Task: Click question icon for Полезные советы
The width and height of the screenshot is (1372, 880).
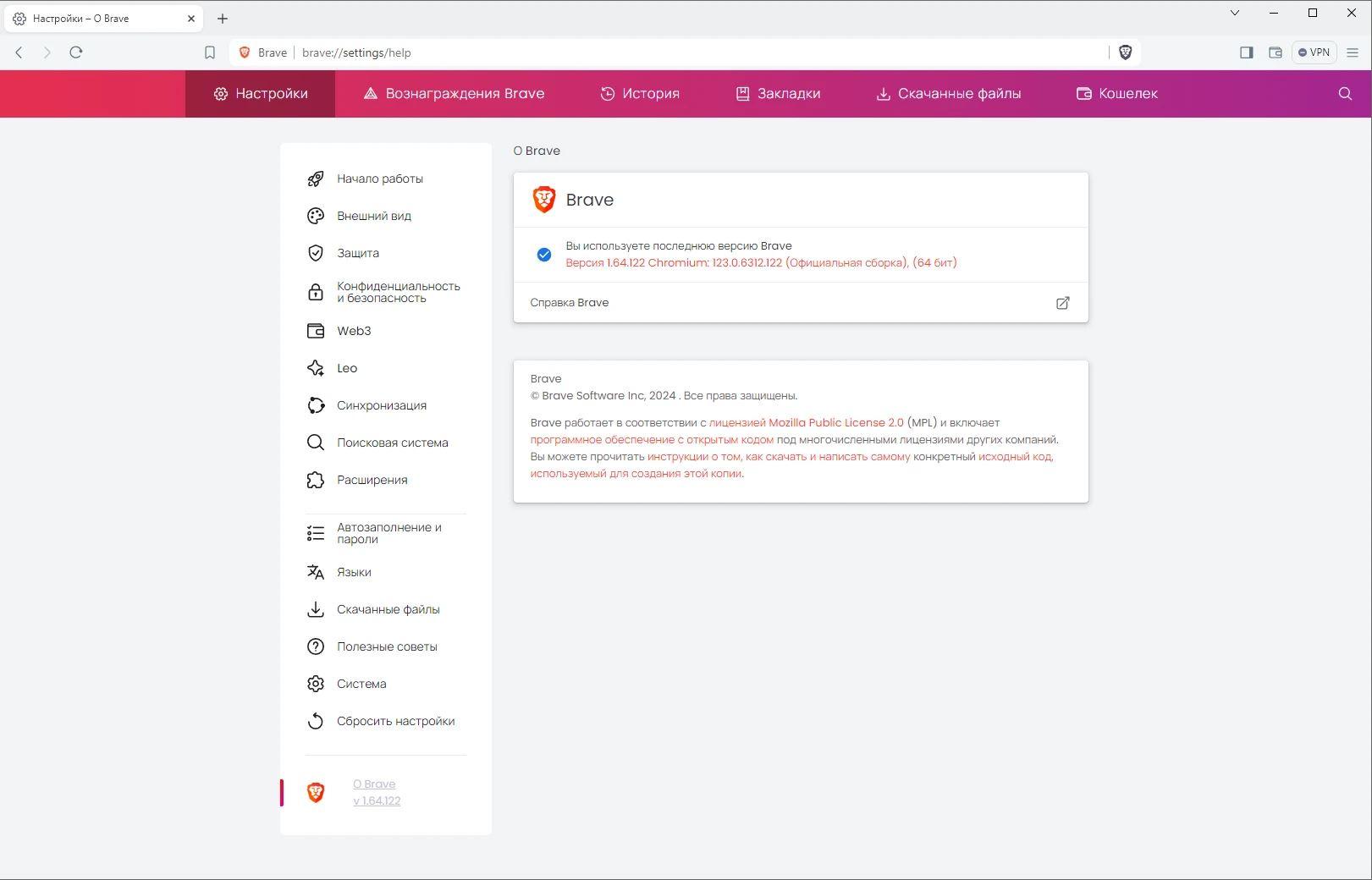Action: pos(316,647)
